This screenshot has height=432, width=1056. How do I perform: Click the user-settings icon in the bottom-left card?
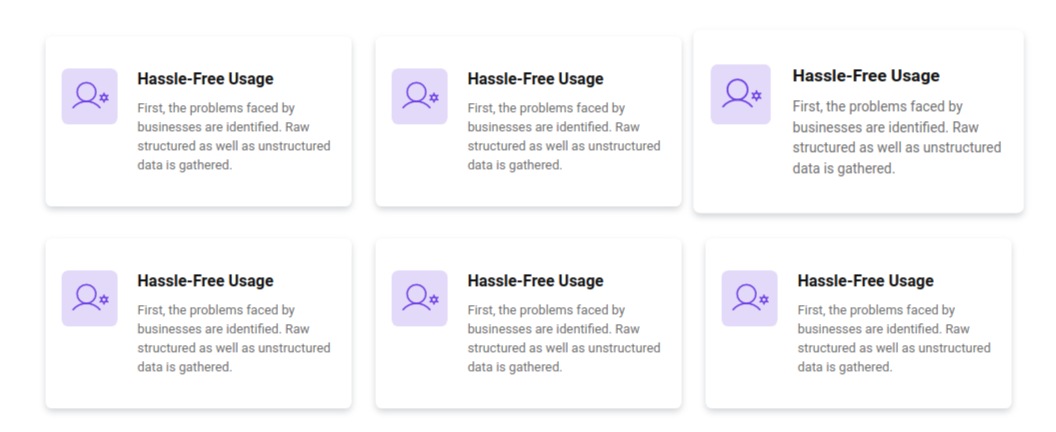click(90, 298)
